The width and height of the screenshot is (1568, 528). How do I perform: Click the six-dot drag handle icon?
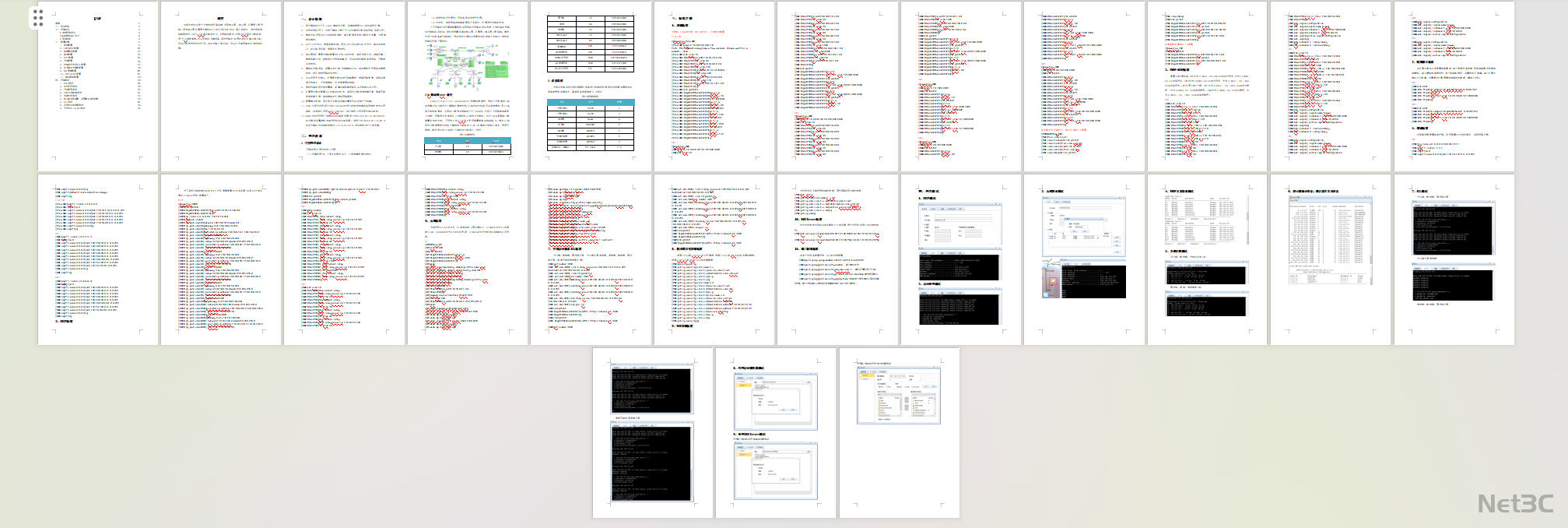[38, 18]
